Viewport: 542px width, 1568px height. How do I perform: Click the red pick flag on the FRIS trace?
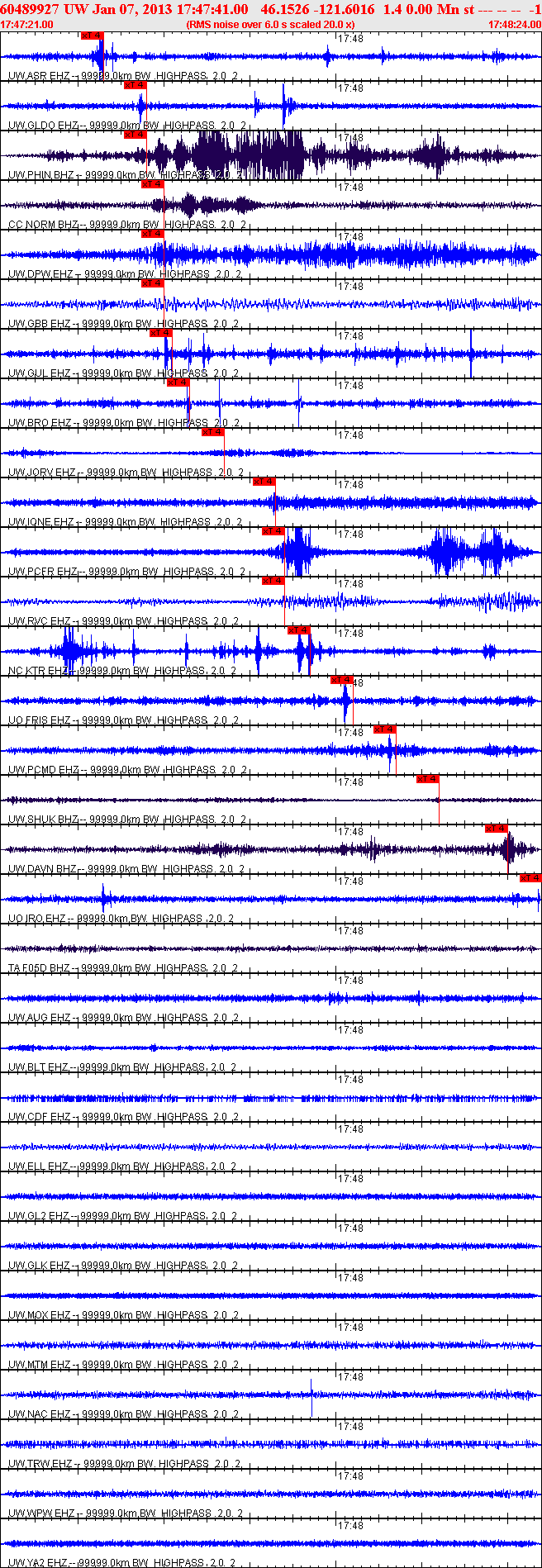tap(341, 680)
